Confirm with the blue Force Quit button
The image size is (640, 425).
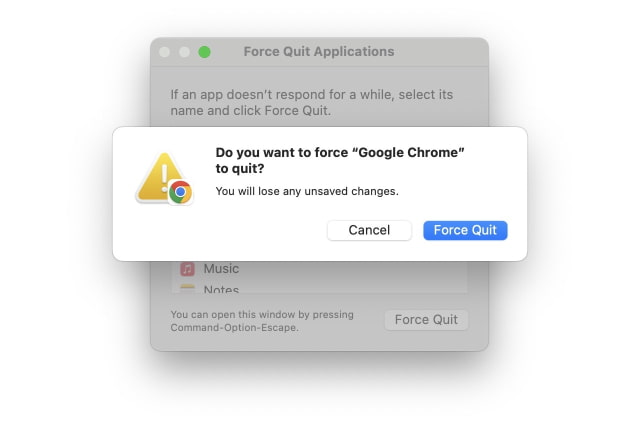[465, 230]
